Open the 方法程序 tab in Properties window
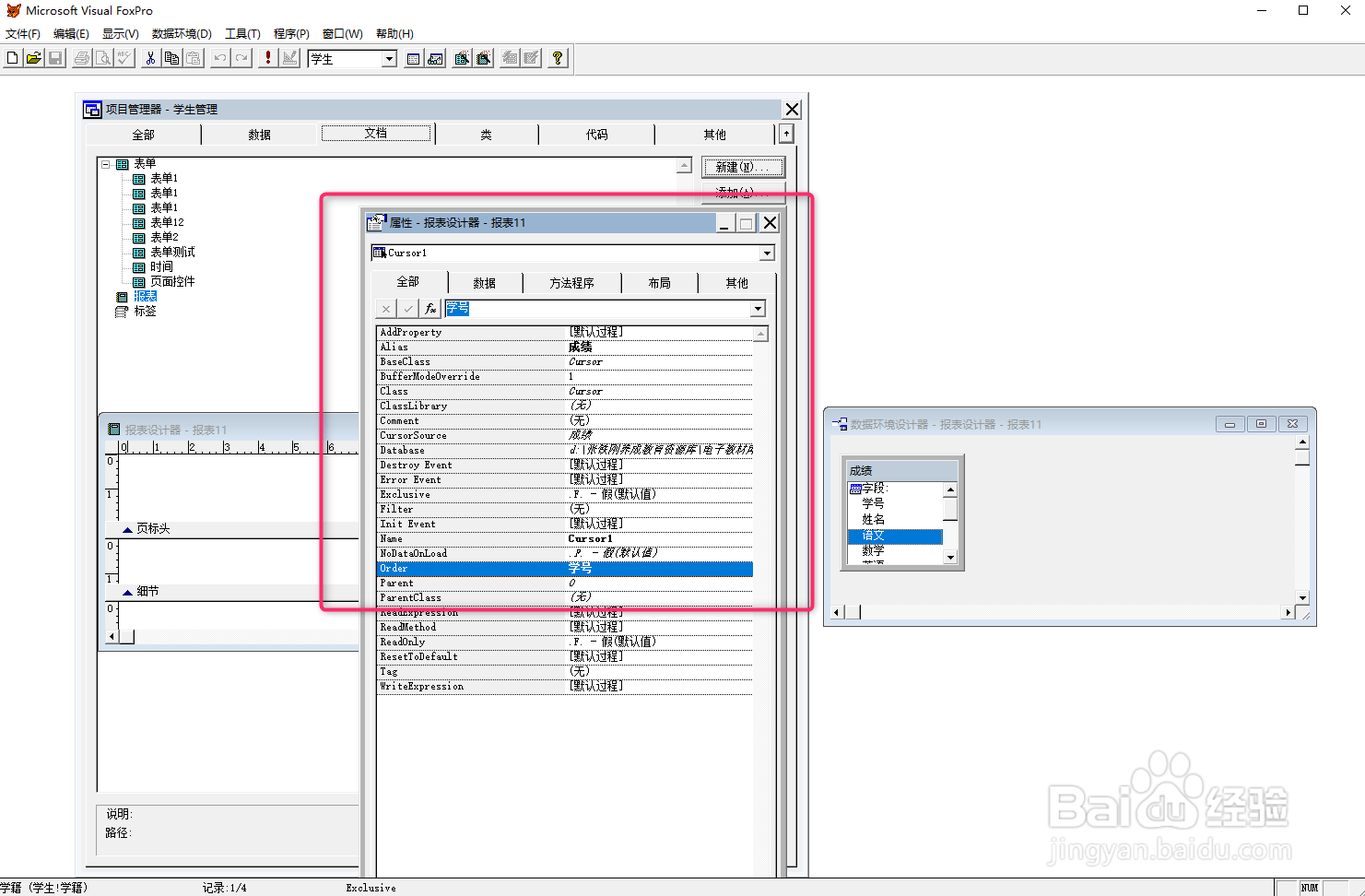 571,283
